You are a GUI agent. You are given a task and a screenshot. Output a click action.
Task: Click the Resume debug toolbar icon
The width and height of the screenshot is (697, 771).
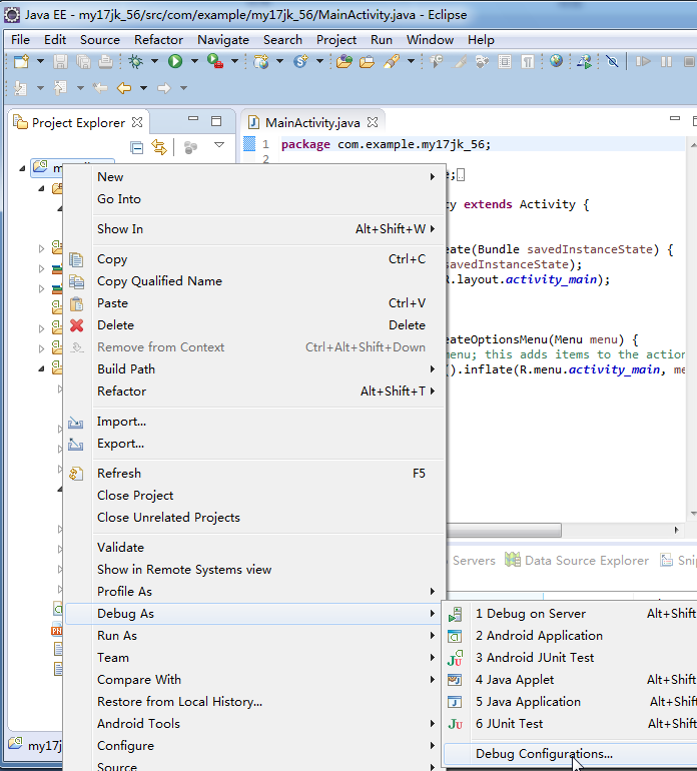click(643, 61)
